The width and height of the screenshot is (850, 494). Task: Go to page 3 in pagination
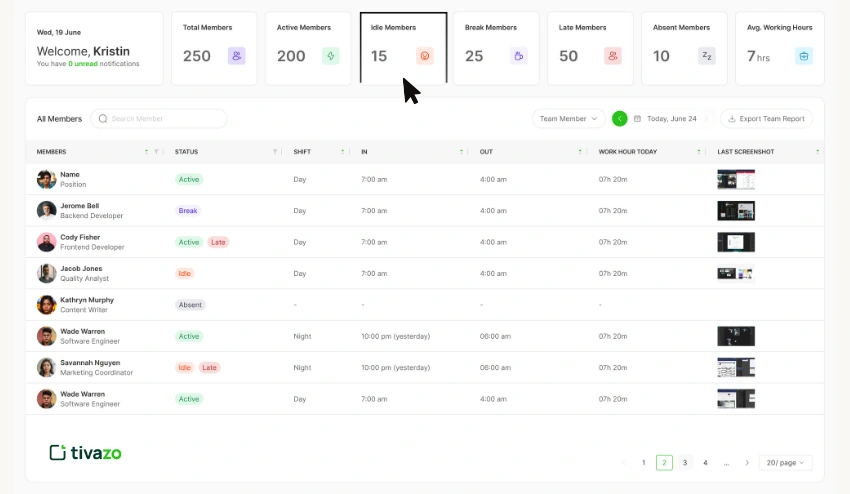(x=685, y=463)
